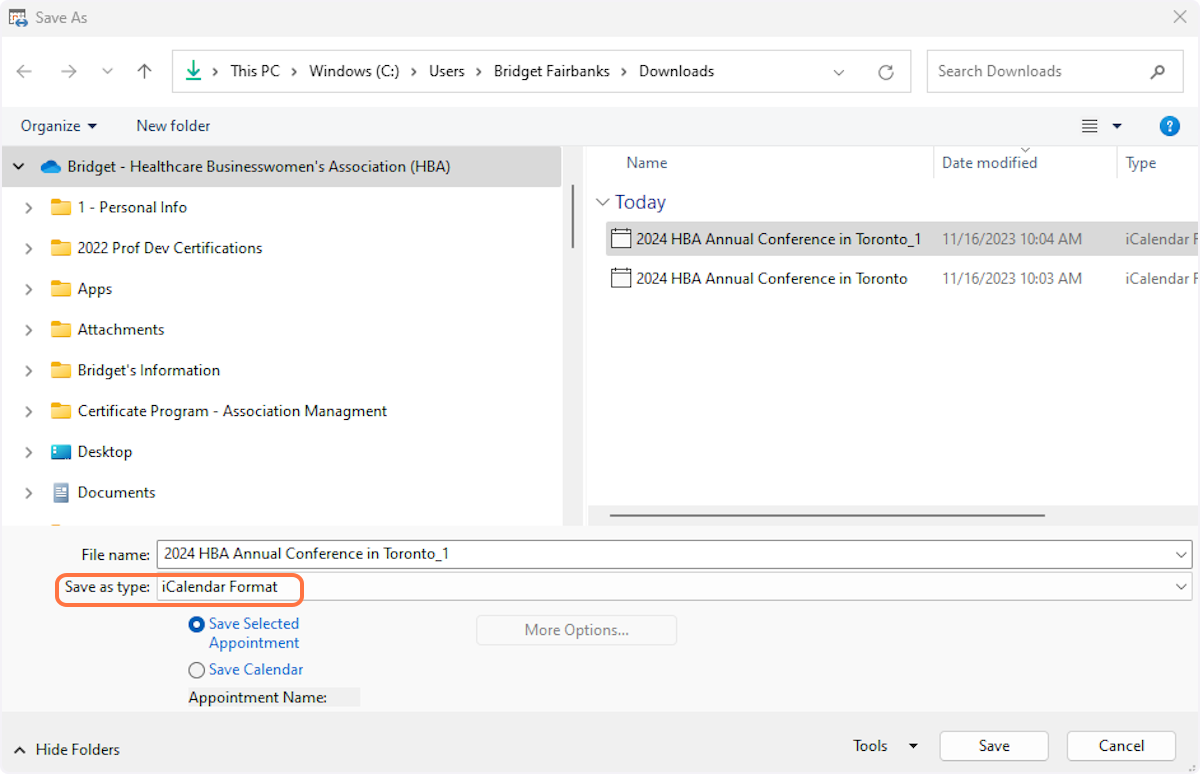The image size is (1200, 774).
Task: Expand the Desktop tree item
Action: click(x=29, y=452)
